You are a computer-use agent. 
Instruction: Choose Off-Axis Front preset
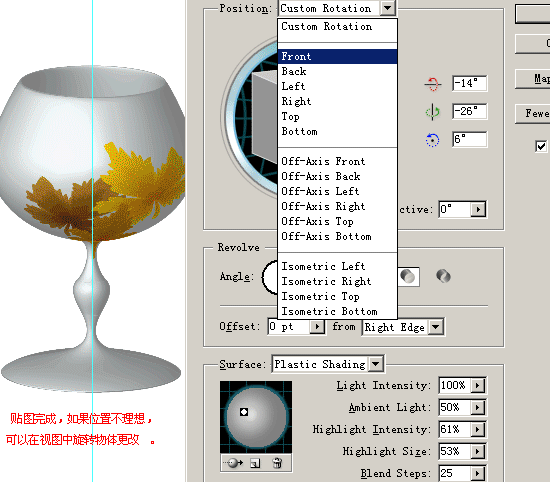tap(337, 161)
